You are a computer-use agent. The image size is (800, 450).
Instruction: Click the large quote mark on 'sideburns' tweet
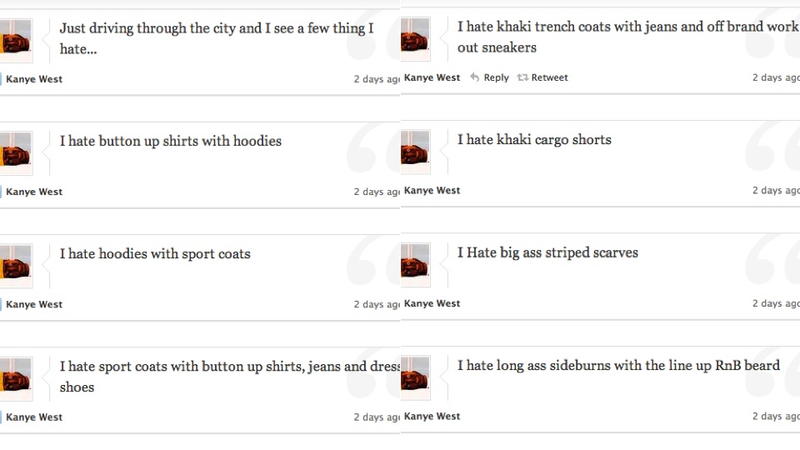[772, 372]
